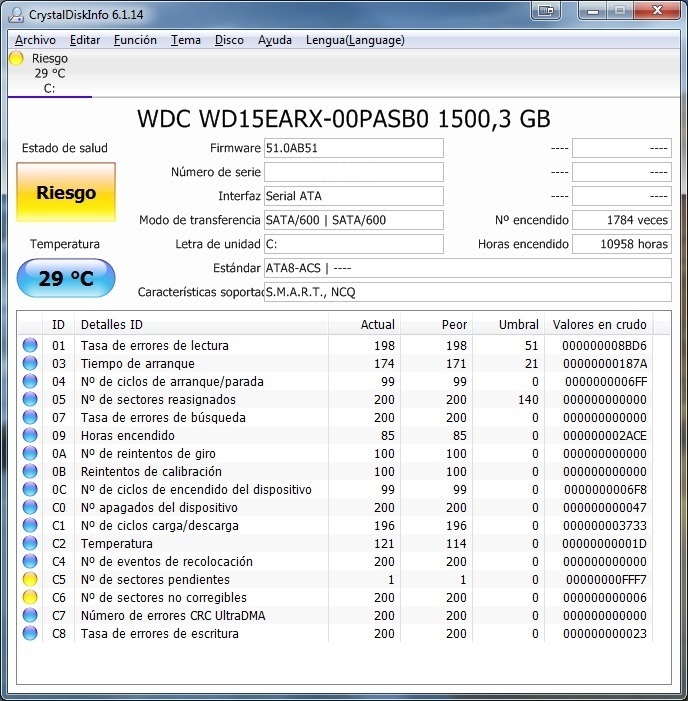688x701 pixels.
Task: Select Nº de sectores reasignados row text
Action: click(158, 399)
